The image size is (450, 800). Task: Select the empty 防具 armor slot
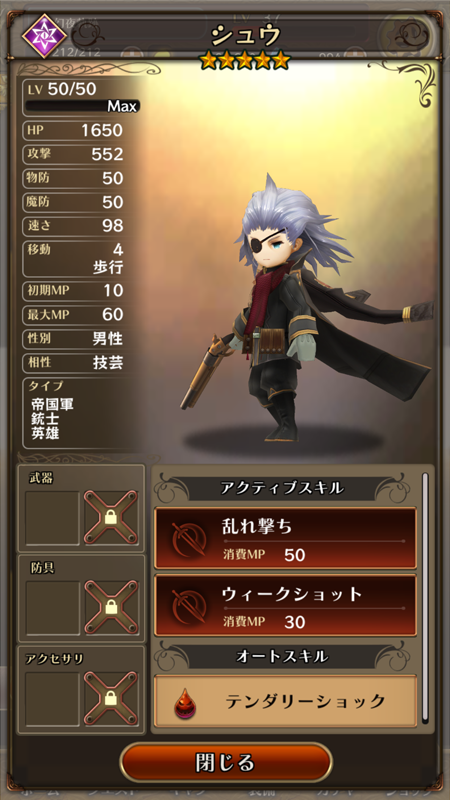[x=53, y=607]
